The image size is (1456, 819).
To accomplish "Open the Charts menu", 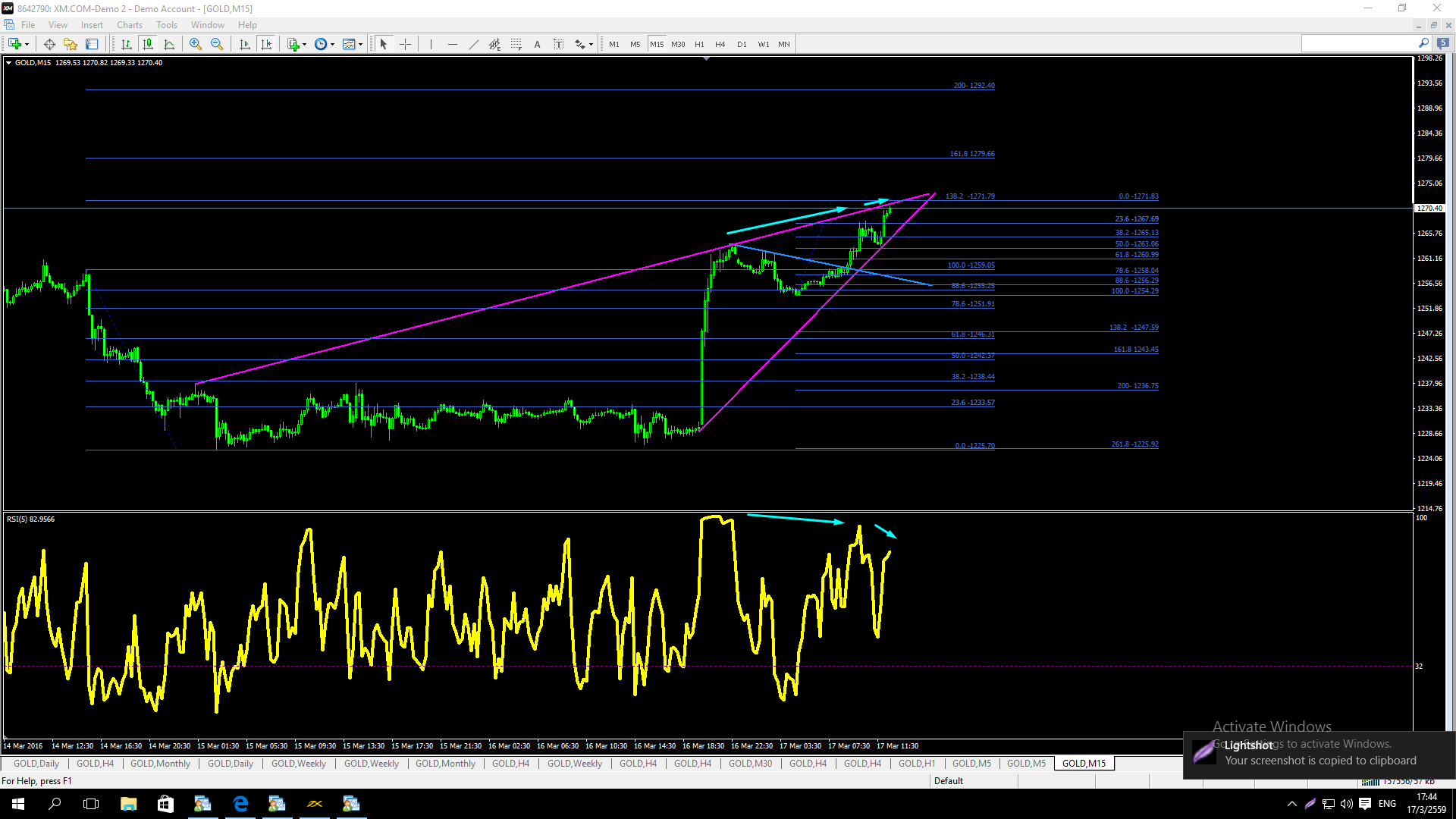I will pos(130,25).
